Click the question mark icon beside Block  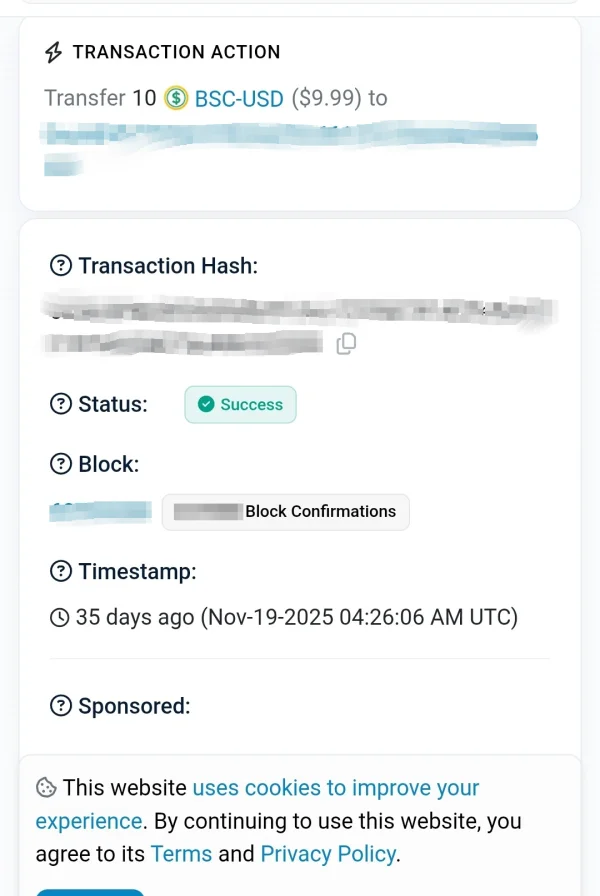pyautogui.click(x=61, y=464)
